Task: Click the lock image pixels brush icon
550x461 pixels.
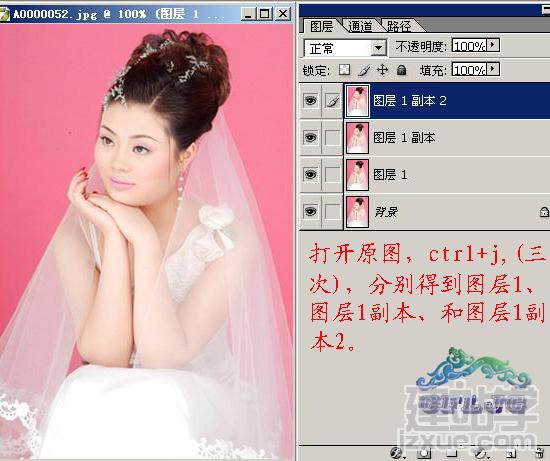Action: click(364, 71)
